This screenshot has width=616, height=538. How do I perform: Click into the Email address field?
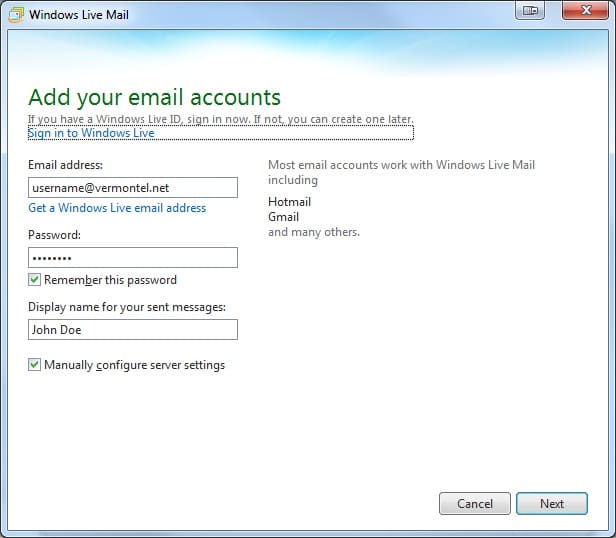(133, 187)
